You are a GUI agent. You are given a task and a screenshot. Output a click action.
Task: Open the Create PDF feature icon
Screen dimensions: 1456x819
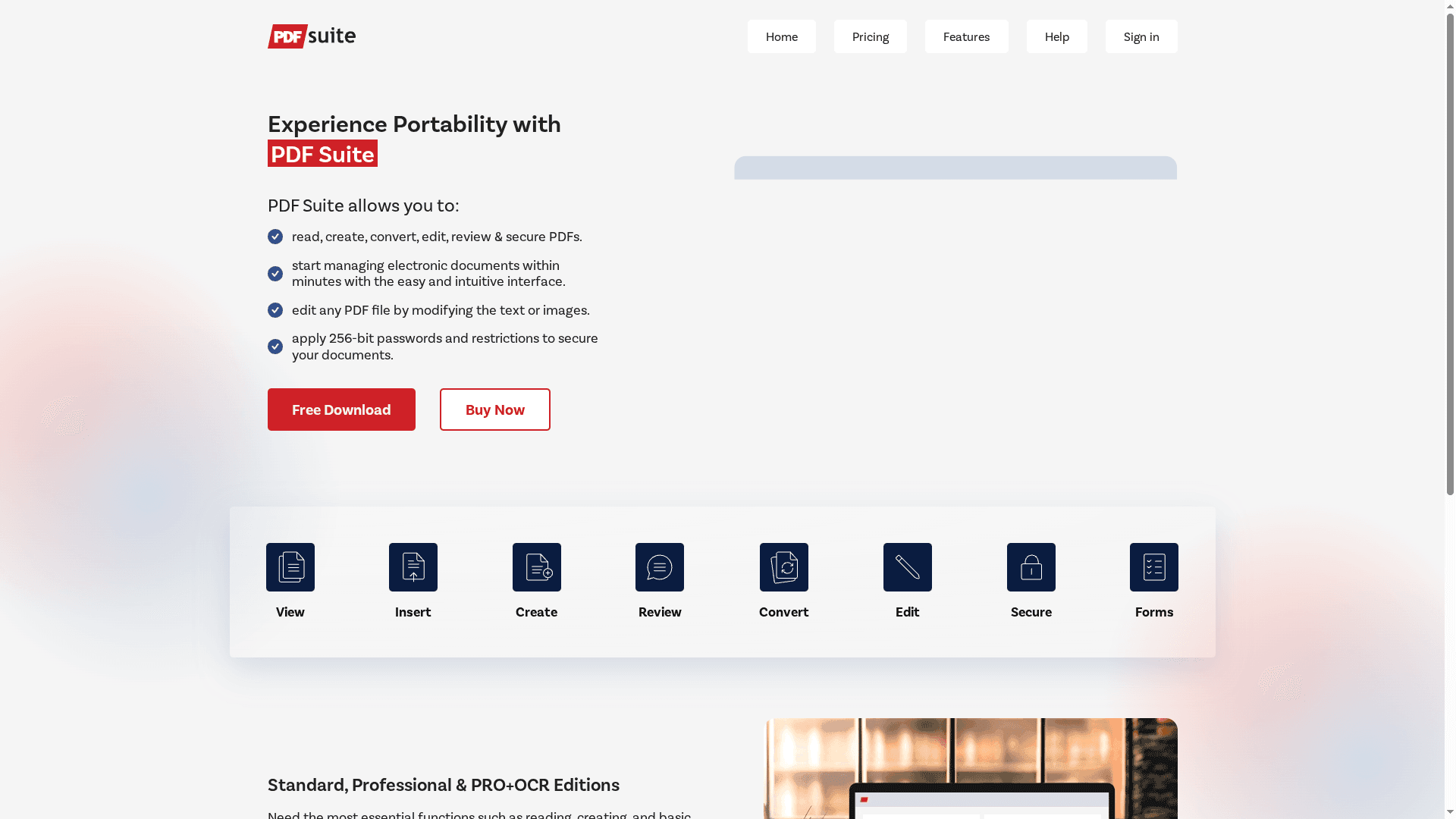(536, 566)
